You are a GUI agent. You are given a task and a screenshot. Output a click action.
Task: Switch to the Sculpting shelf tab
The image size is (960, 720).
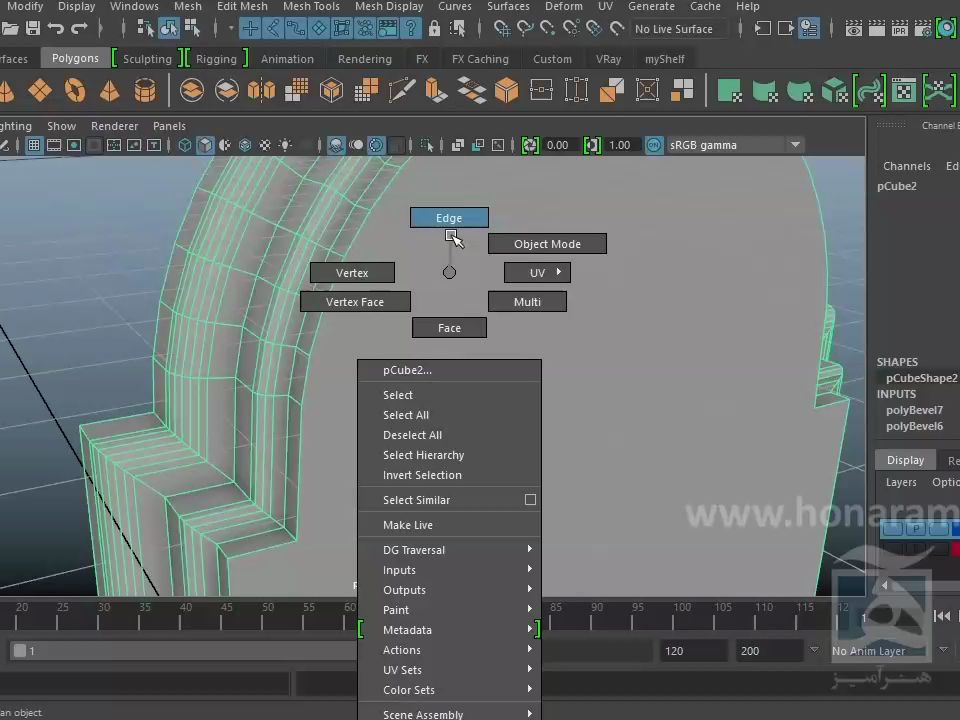(x=147, y=59)
